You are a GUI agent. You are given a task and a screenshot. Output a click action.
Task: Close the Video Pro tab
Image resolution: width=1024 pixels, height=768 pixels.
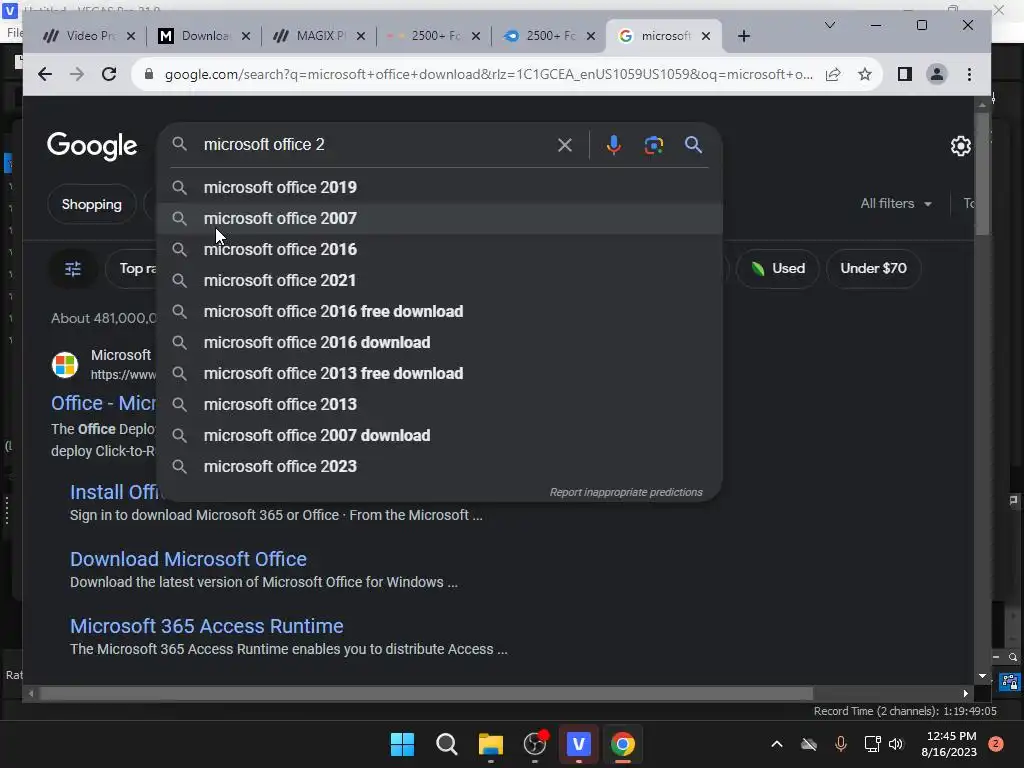click(x=131, y=36)
